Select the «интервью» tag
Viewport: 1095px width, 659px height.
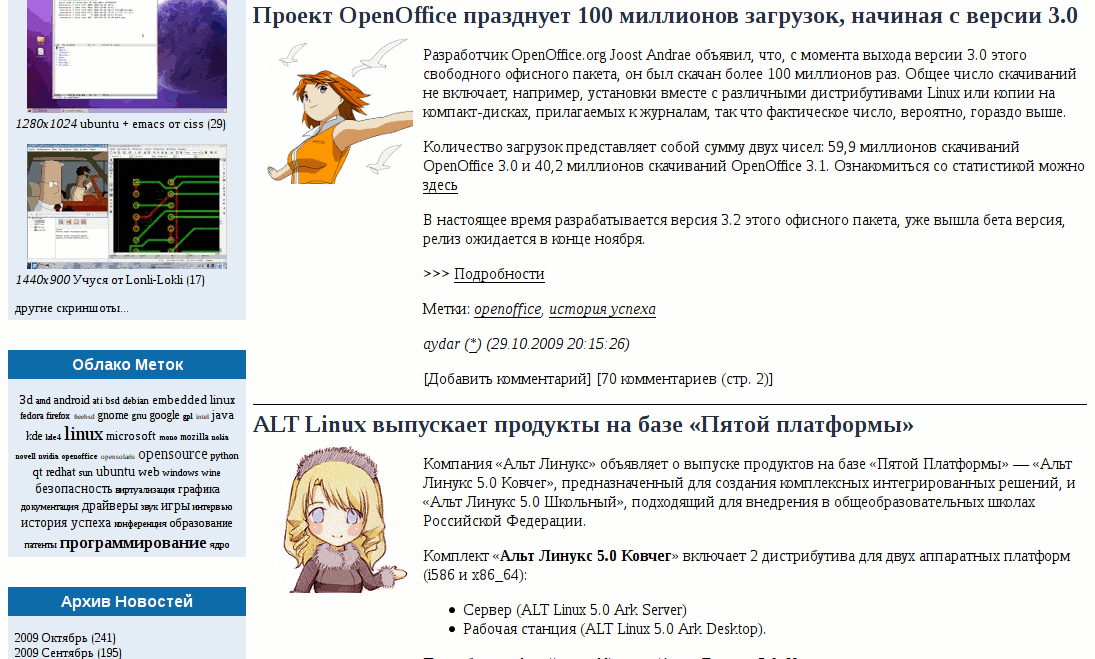click(212, 507)
